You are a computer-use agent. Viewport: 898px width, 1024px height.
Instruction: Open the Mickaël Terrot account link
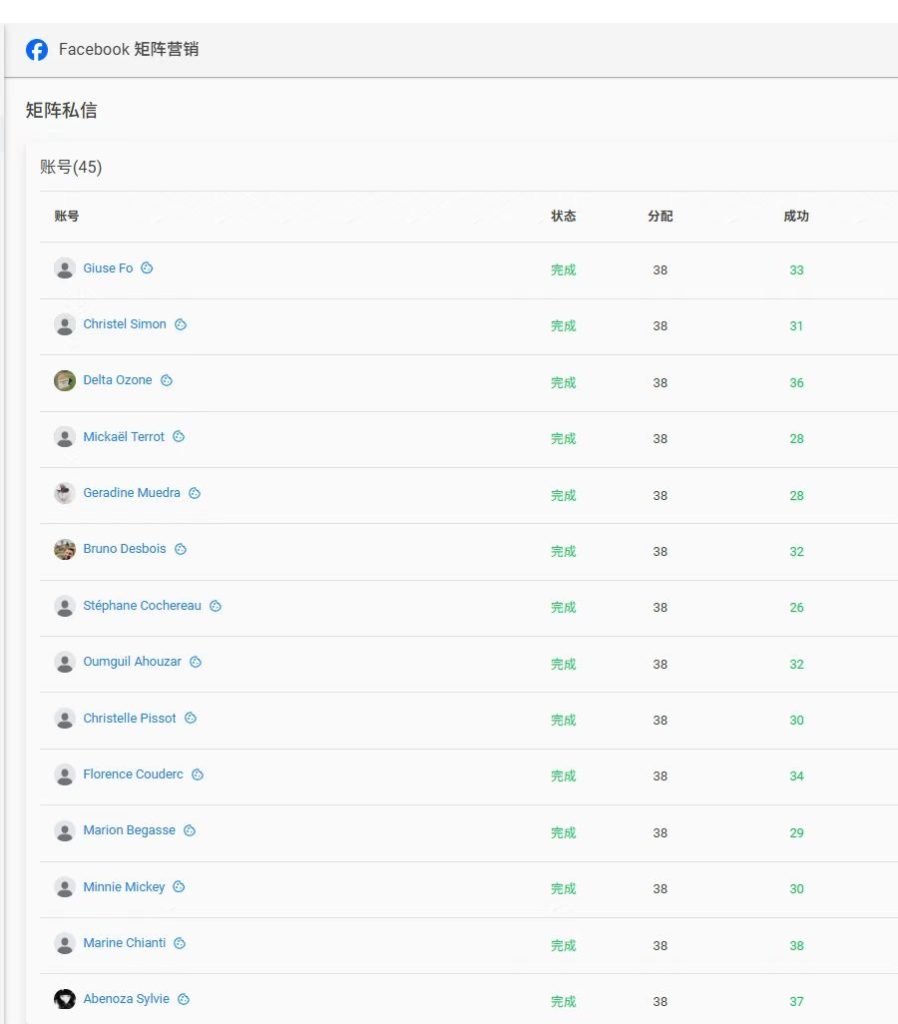click(x=124, y=437)
